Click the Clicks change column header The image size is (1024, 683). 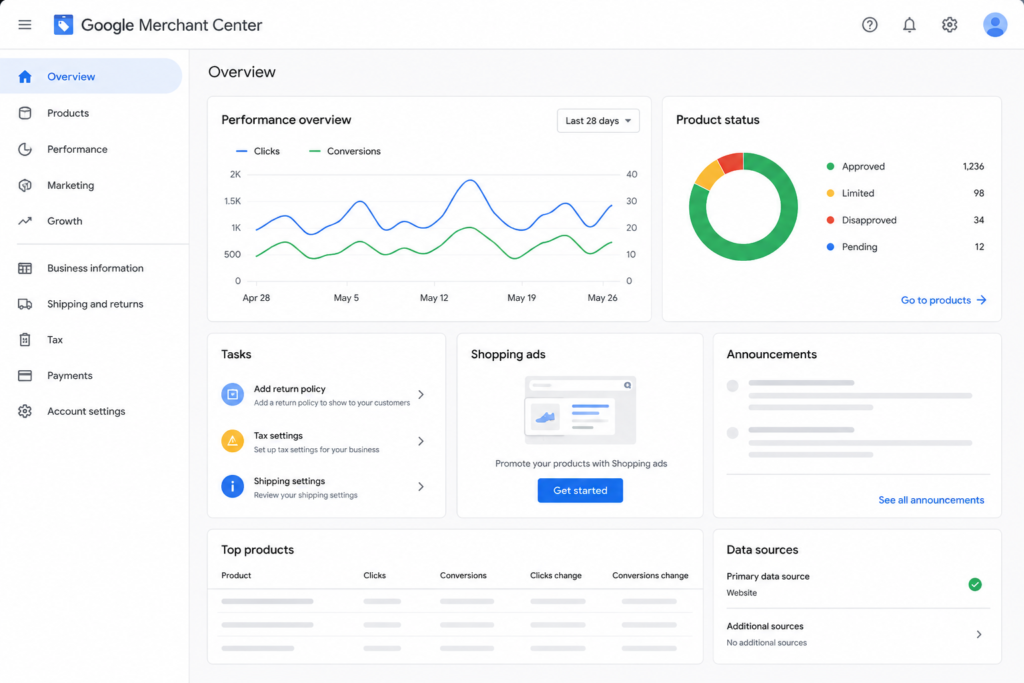tap(555, 575)
